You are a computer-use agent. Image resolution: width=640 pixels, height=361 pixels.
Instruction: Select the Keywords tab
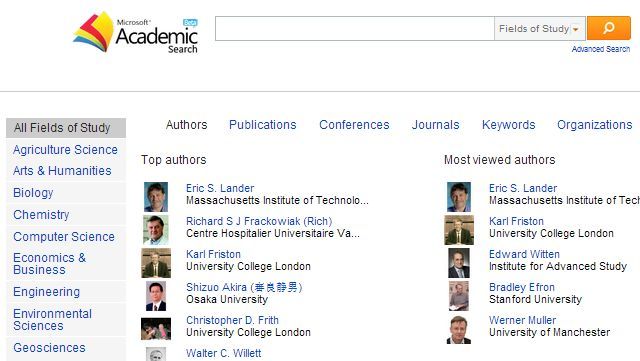[508, 125]
